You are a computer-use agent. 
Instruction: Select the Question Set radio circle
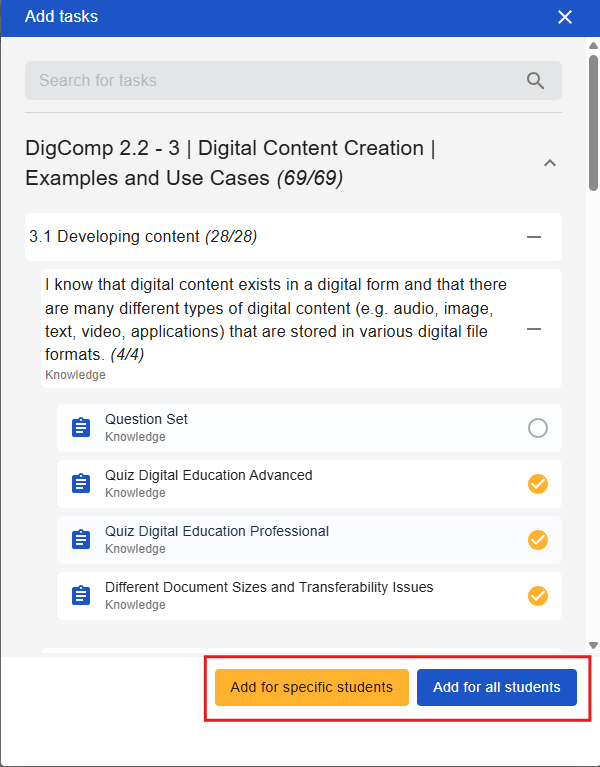[x=538, y=428]
